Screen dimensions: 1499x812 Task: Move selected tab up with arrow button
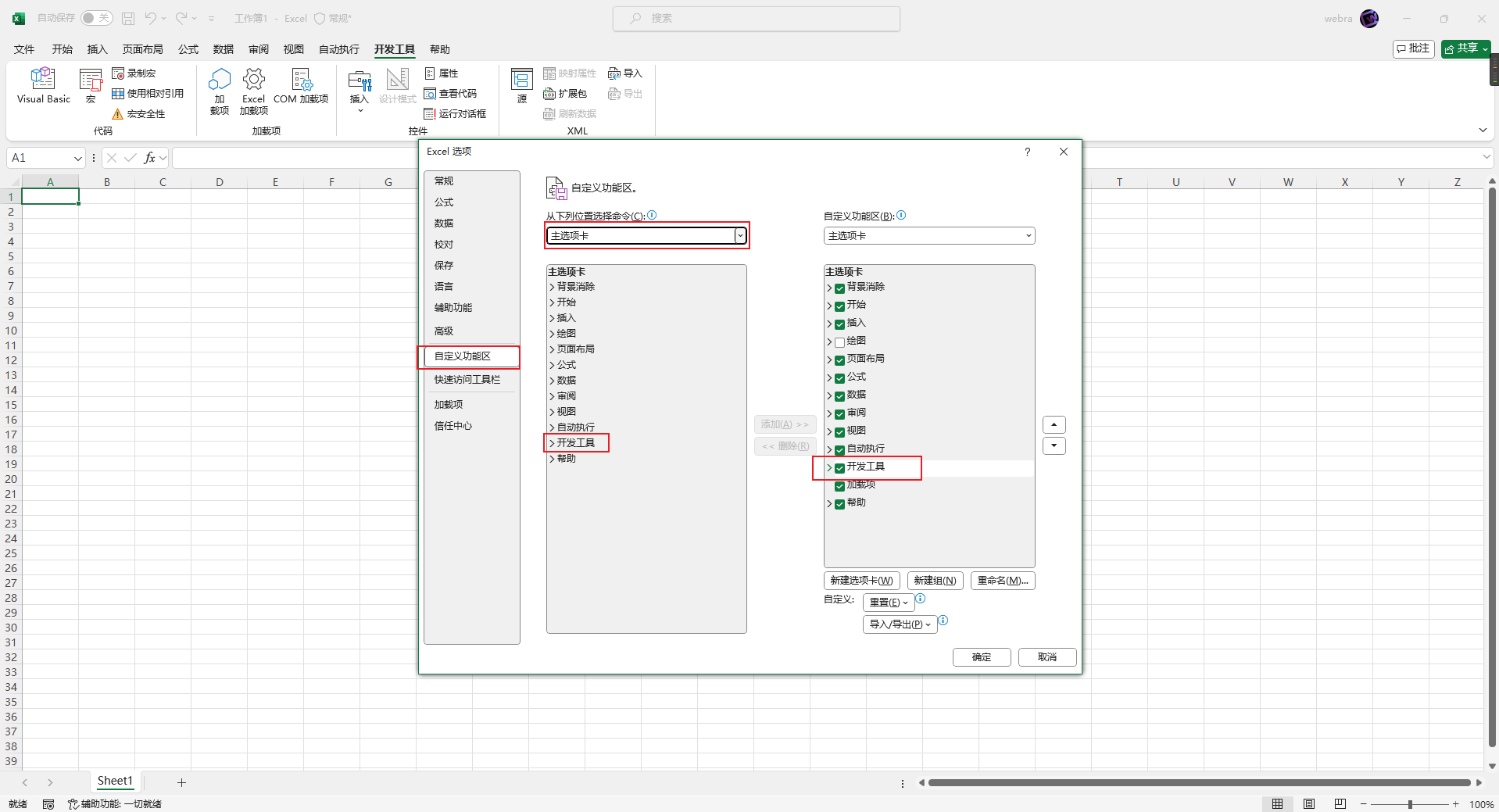coord(1054,425)
